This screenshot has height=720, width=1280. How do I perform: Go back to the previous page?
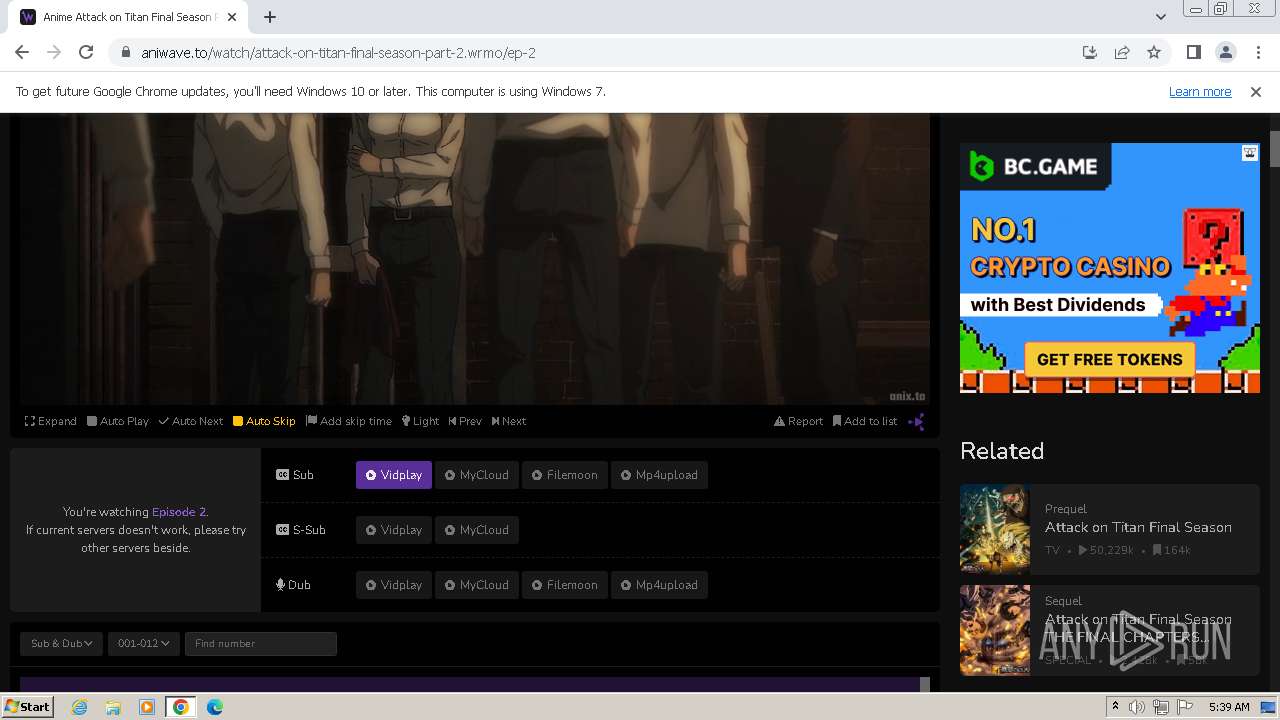[x=22, y=52]
